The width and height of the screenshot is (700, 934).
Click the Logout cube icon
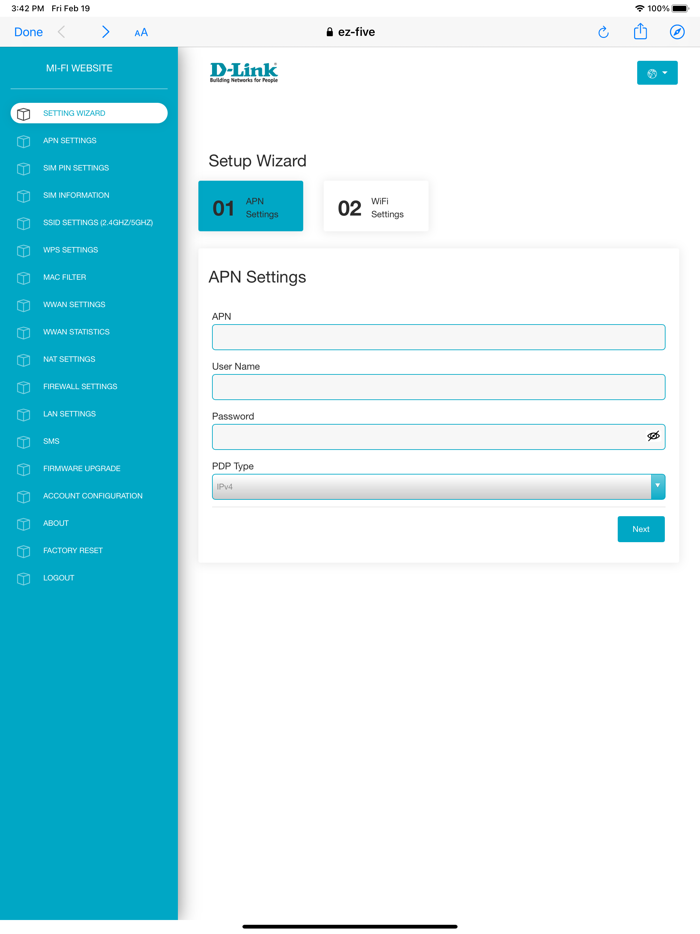(23, 579)
